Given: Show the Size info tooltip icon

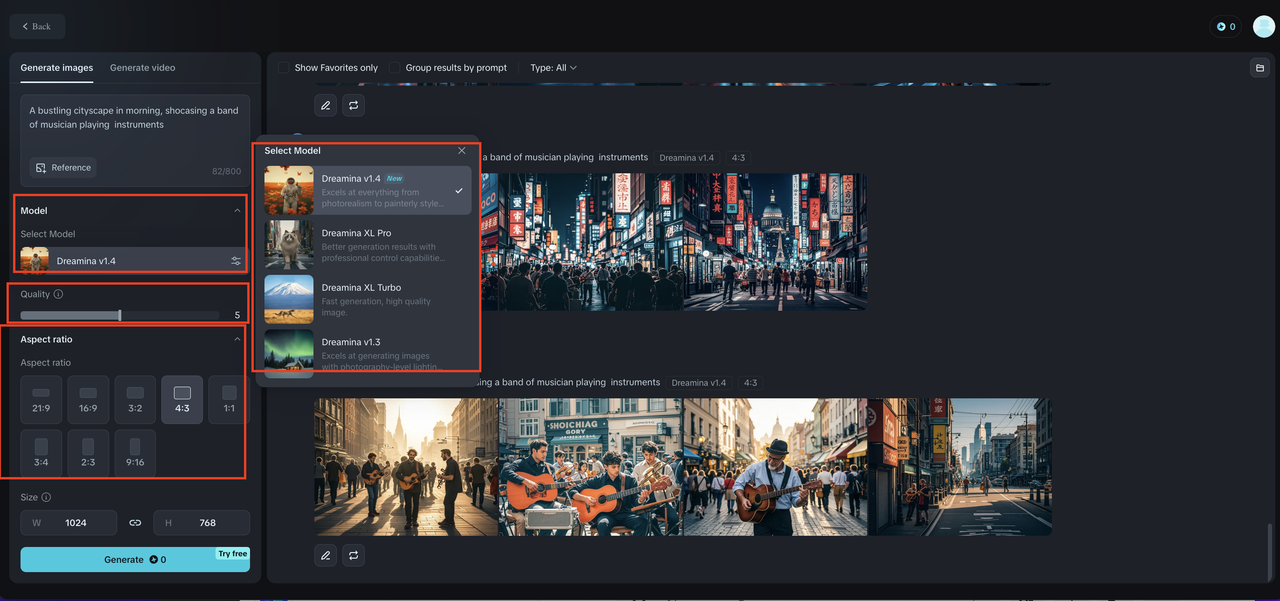Looking at the screenshot, I should [46, 497].
